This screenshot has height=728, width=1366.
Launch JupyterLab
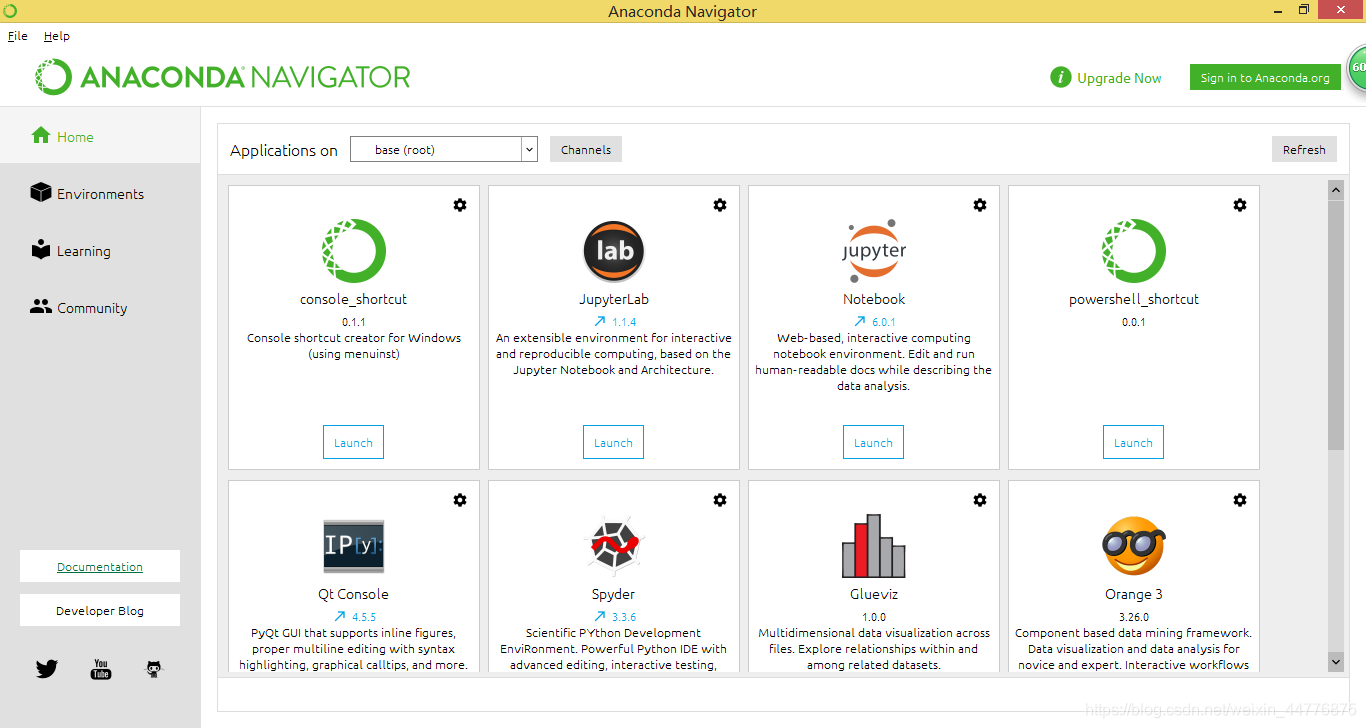613,442
